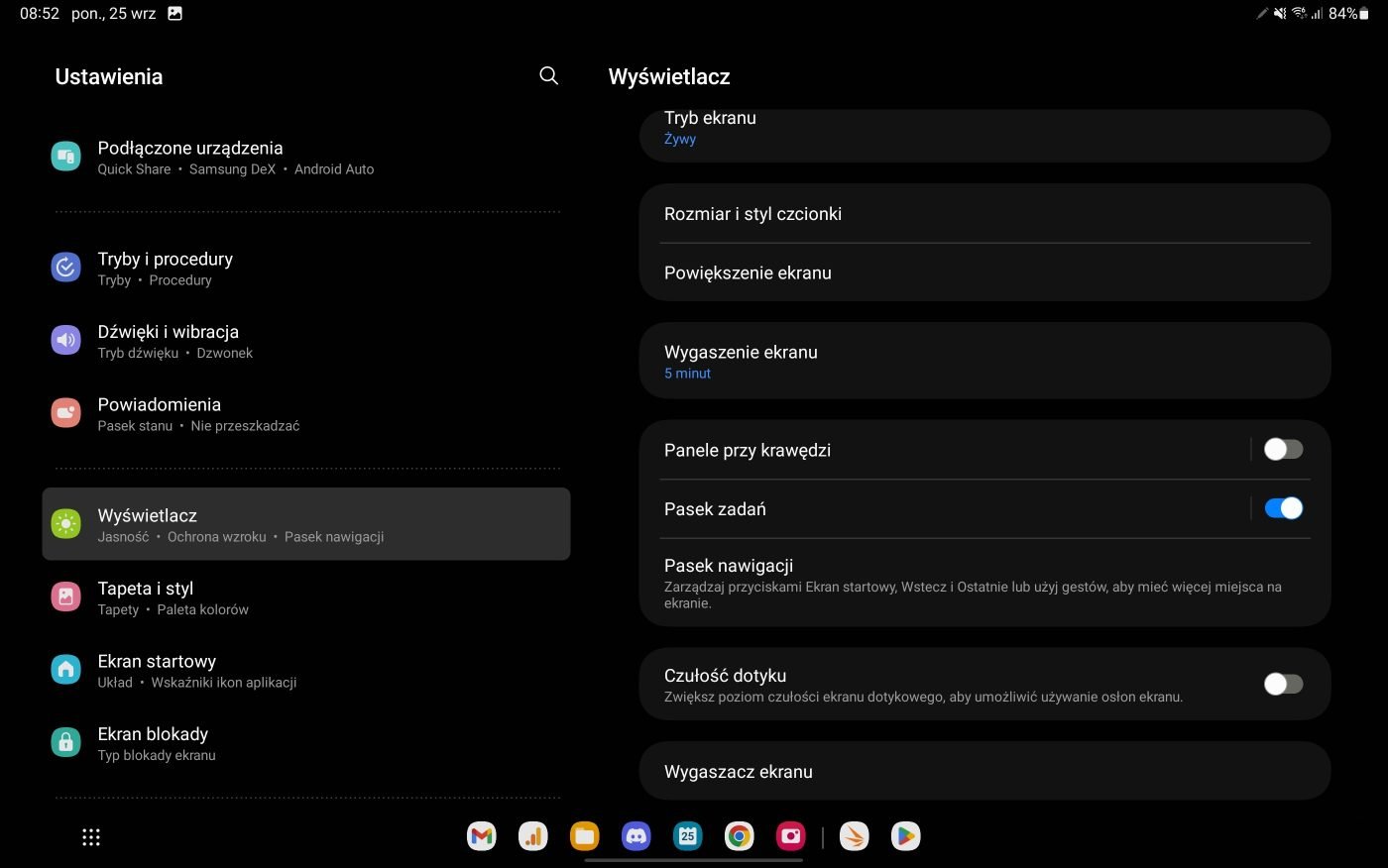Launch Google Play Store from the taskbar
The width and height of the screenshot is (1388, 868).
pyautogui.click(x=906, y=836)
